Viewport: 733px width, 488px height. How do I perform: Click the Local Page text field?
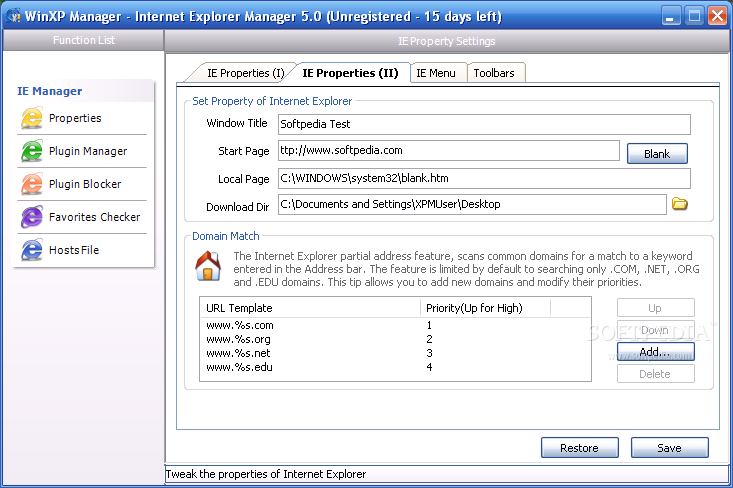(x=484, y=179)
